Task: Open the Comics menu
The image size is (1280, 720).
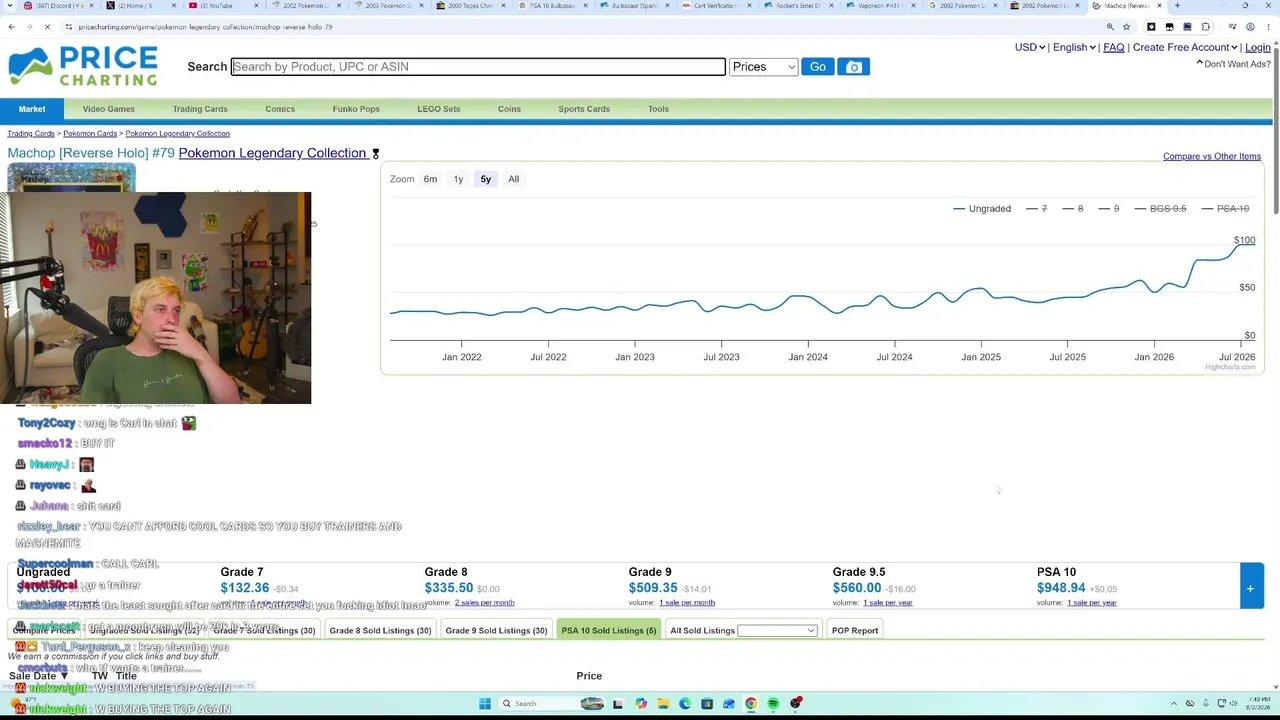Action: pos(280,109)
